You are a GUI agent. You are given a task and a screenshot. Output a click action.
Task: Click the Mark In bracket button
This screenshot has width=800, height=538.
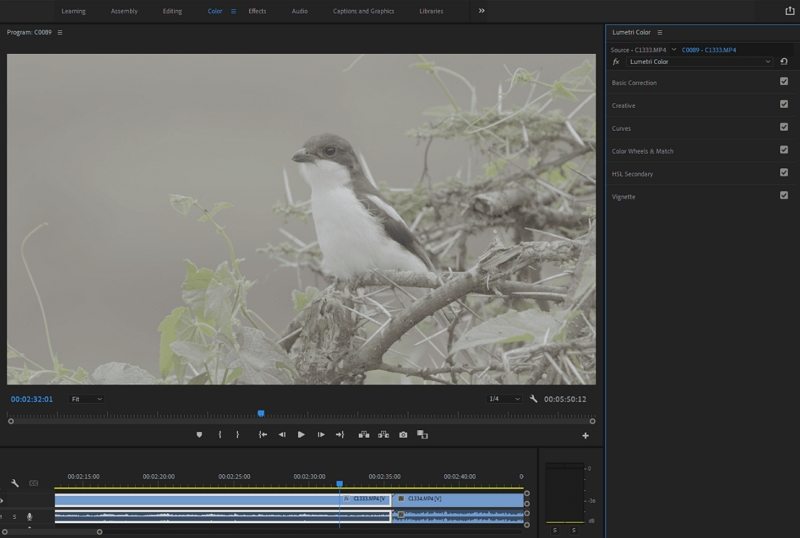(x=219, y=435)
